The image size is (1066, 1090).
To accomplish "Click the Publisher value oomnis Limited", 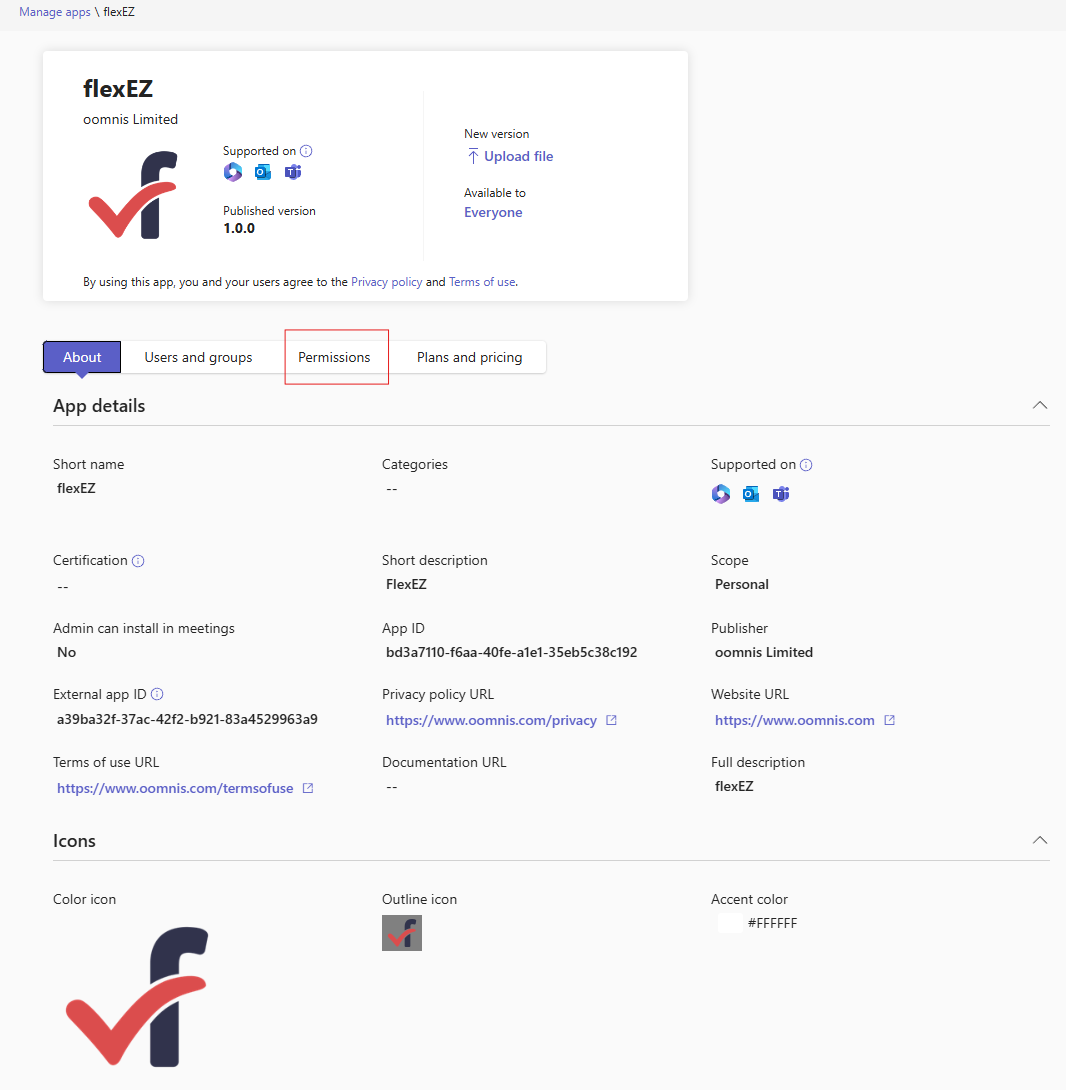I will point(764,652).
